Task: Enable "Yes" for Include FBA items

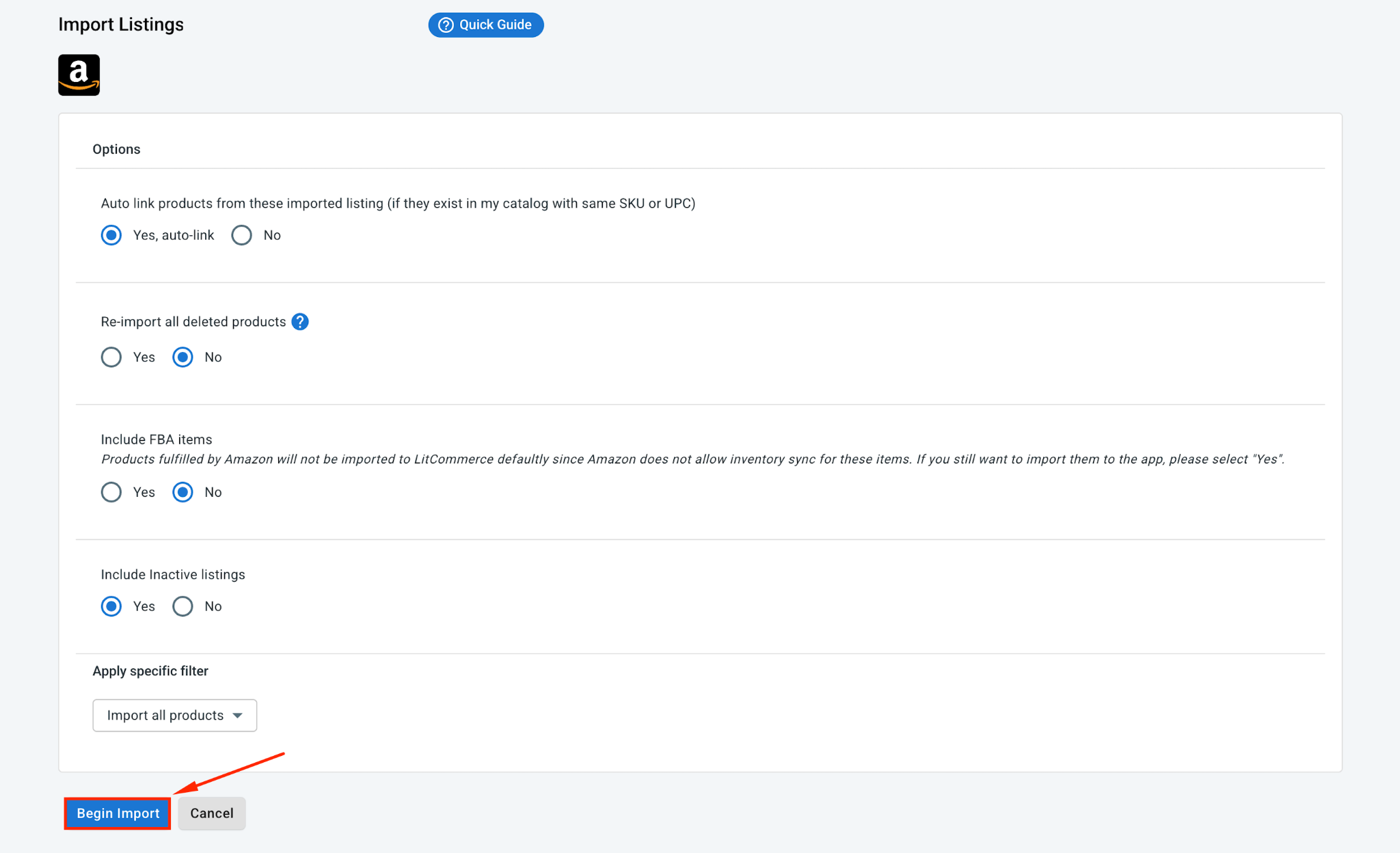Action: 111,492
